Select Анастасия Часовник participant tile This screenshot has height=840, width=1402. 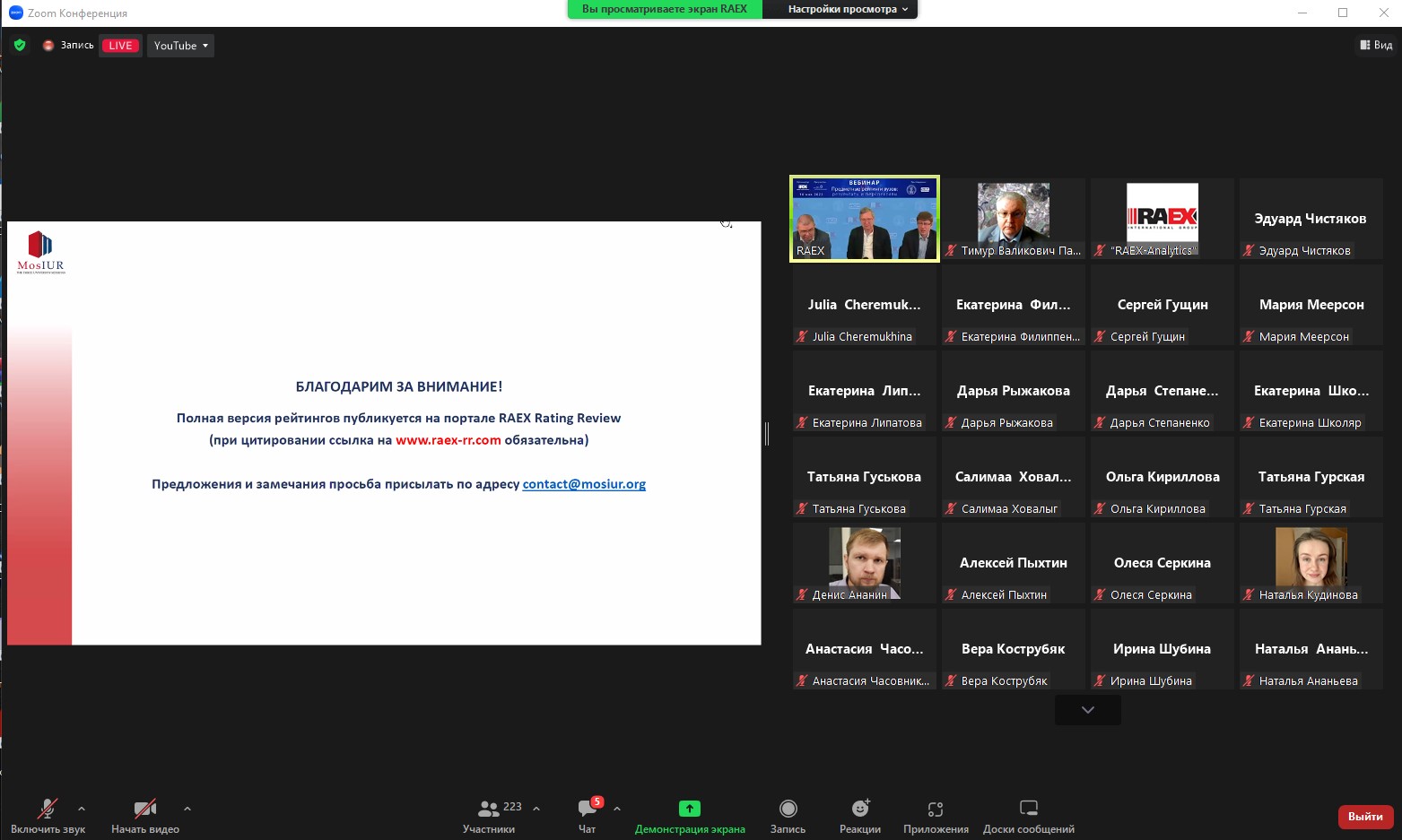tap(865, 649)
